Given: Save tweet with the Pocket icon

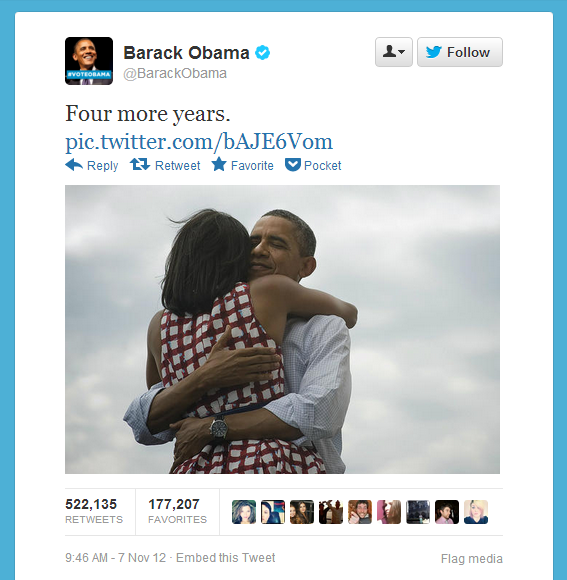Looking at the screenshot, I should tap(293, 165).
